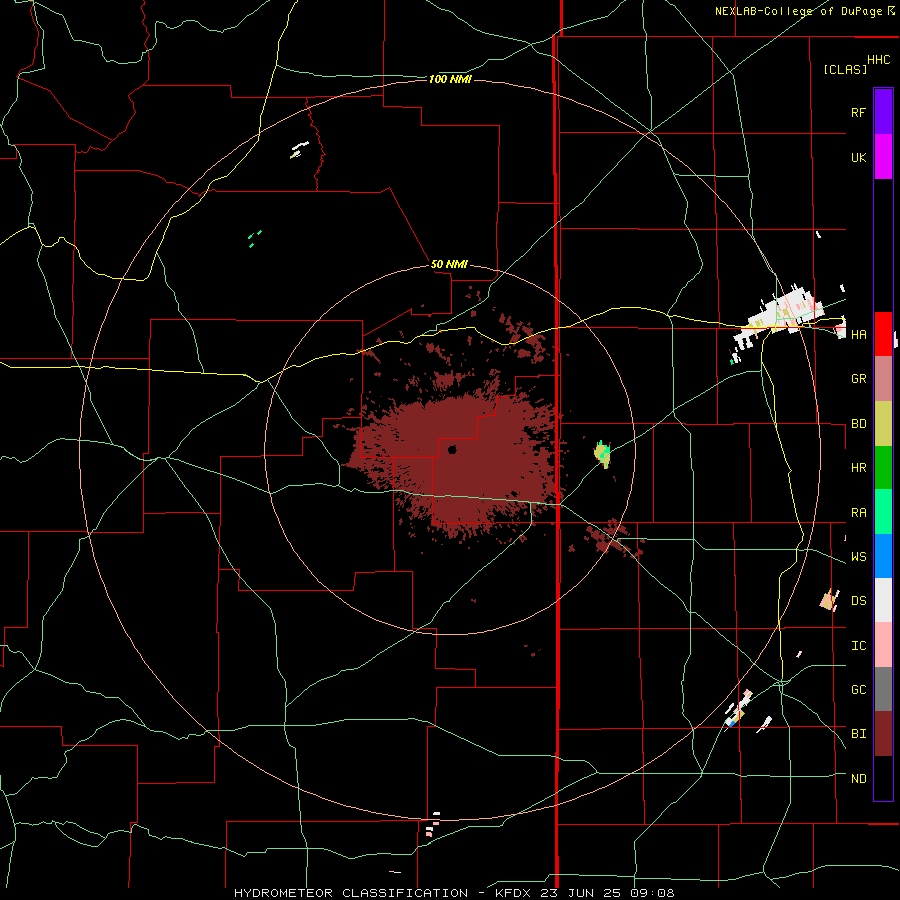Click the "GR" legend label
Screen dimensions: 900x900
point(858,379)
